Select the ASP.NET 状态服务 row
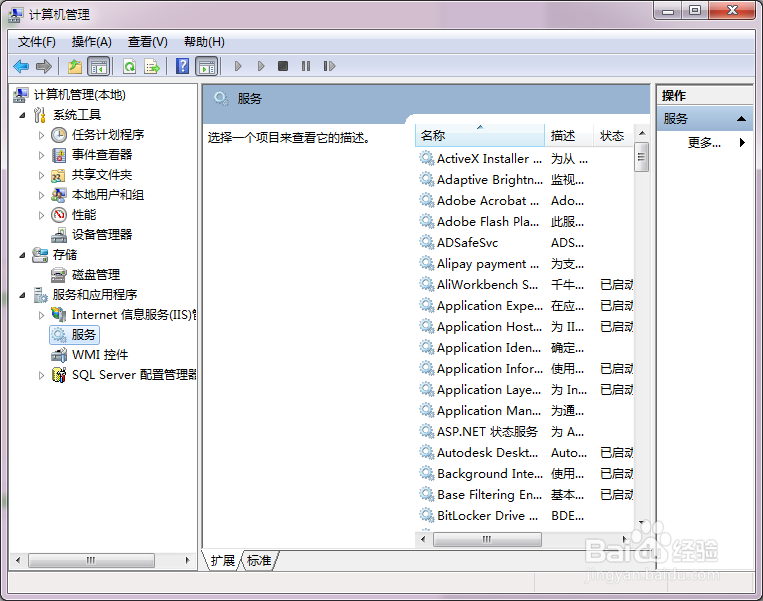The image size is (763, 601). (525, 431)
